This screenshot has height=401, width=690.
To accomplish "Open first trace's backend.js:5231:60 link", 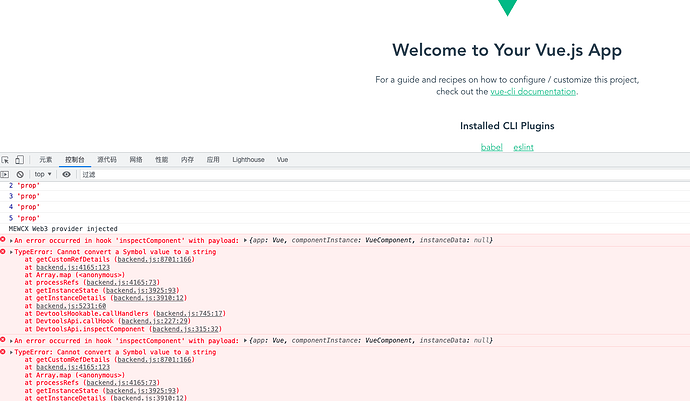I will pyautogui.click(x=71, y=306).
